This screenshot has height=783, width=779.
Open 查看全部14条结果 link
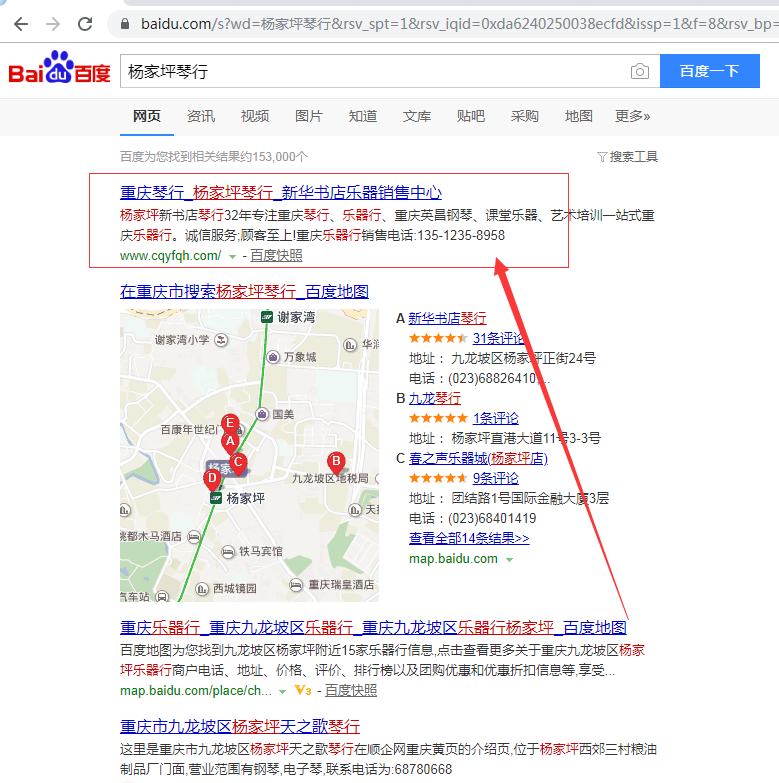coord(469,538)
